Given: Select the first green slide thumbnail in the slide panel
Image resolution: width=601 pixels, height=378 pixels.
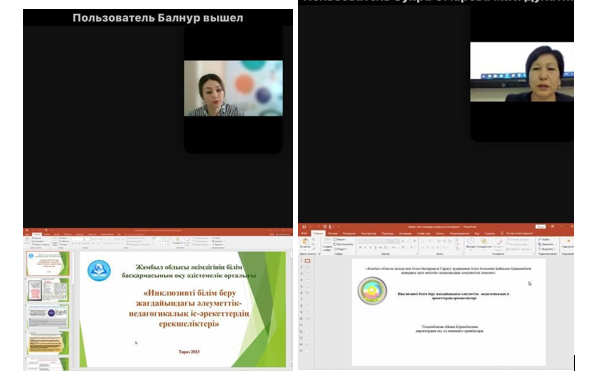Looking at the screenshot, I should 48,263.
